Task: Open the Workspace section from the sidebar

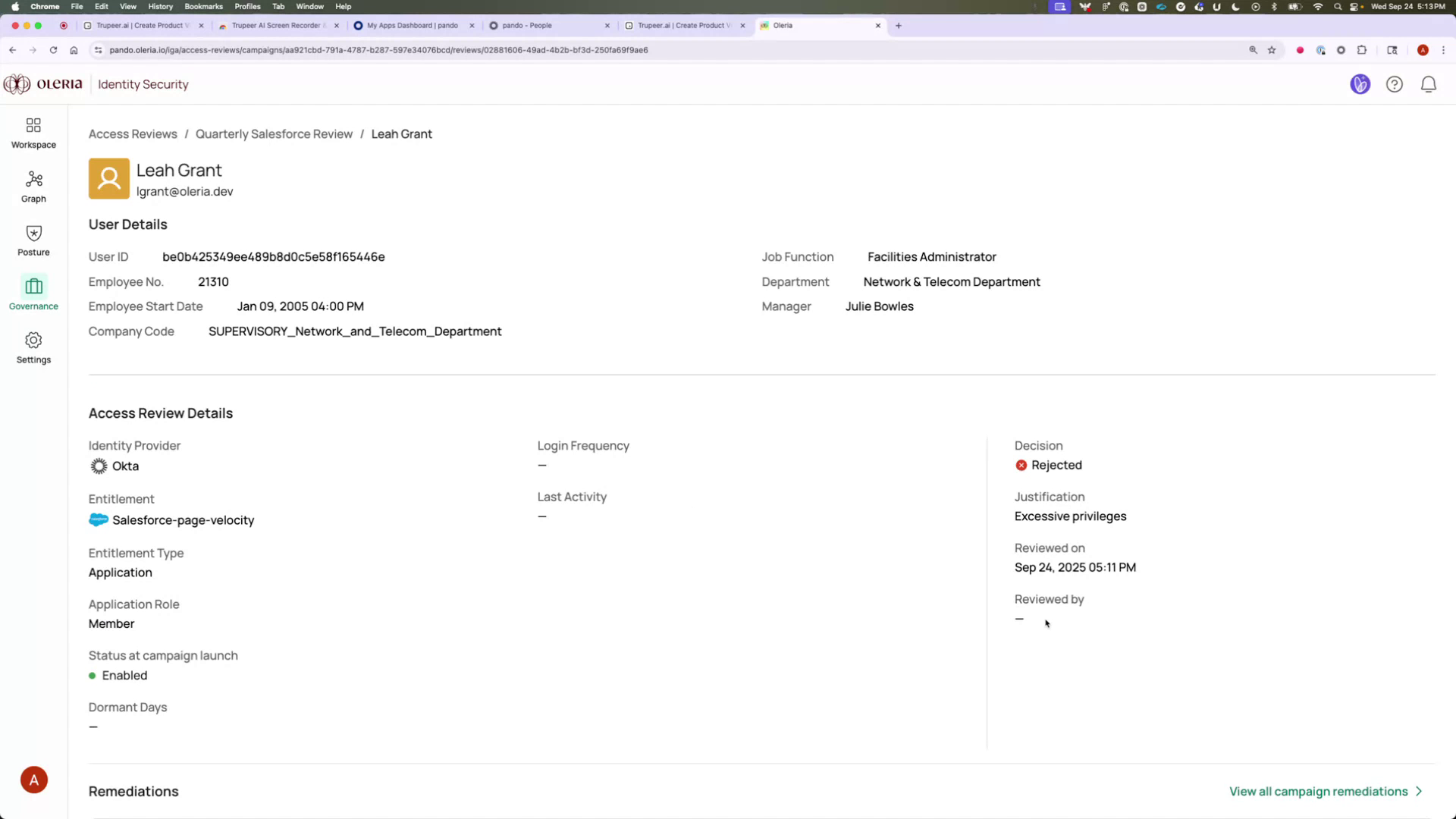Action: pos(33,132)
